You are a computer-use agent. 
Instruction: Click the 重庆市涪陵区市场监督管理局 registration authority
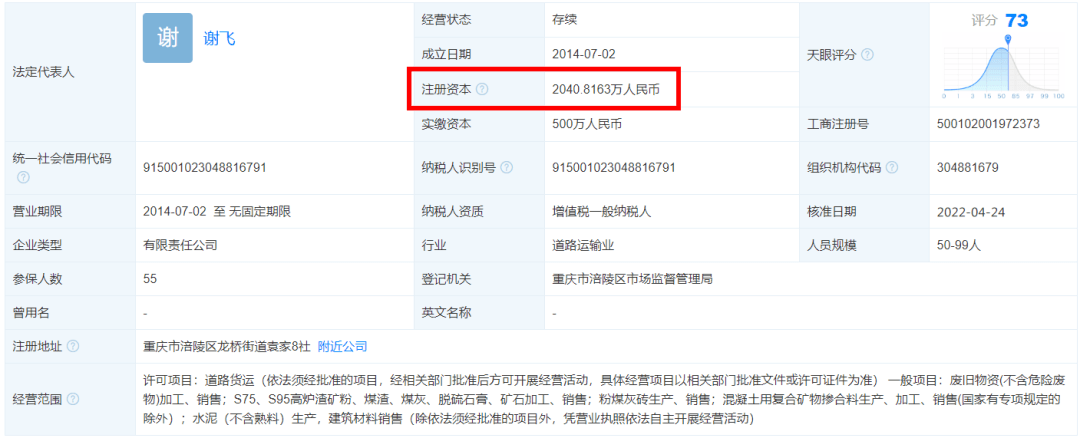click(632, 279)
